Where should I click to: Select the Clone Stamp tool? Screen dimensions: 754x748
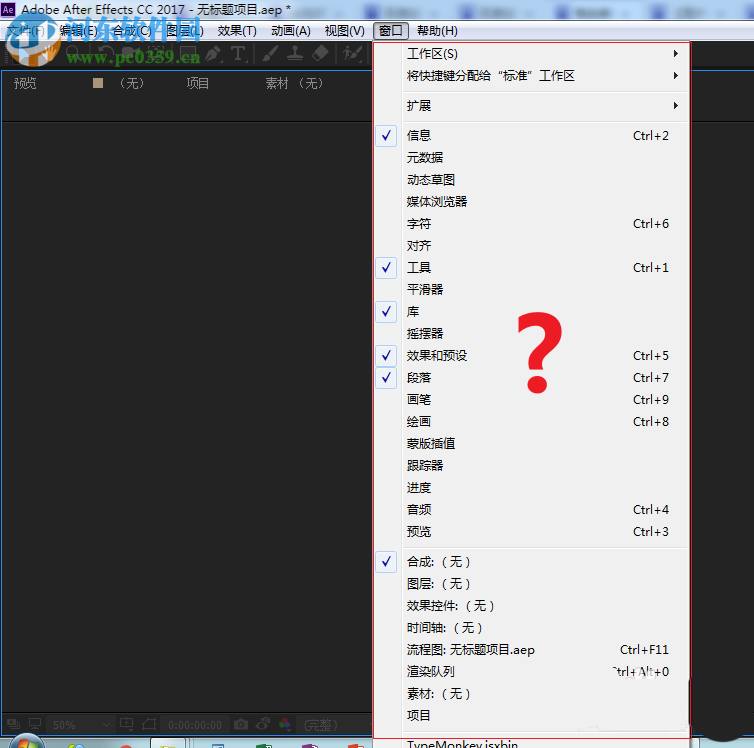(295, 53)
